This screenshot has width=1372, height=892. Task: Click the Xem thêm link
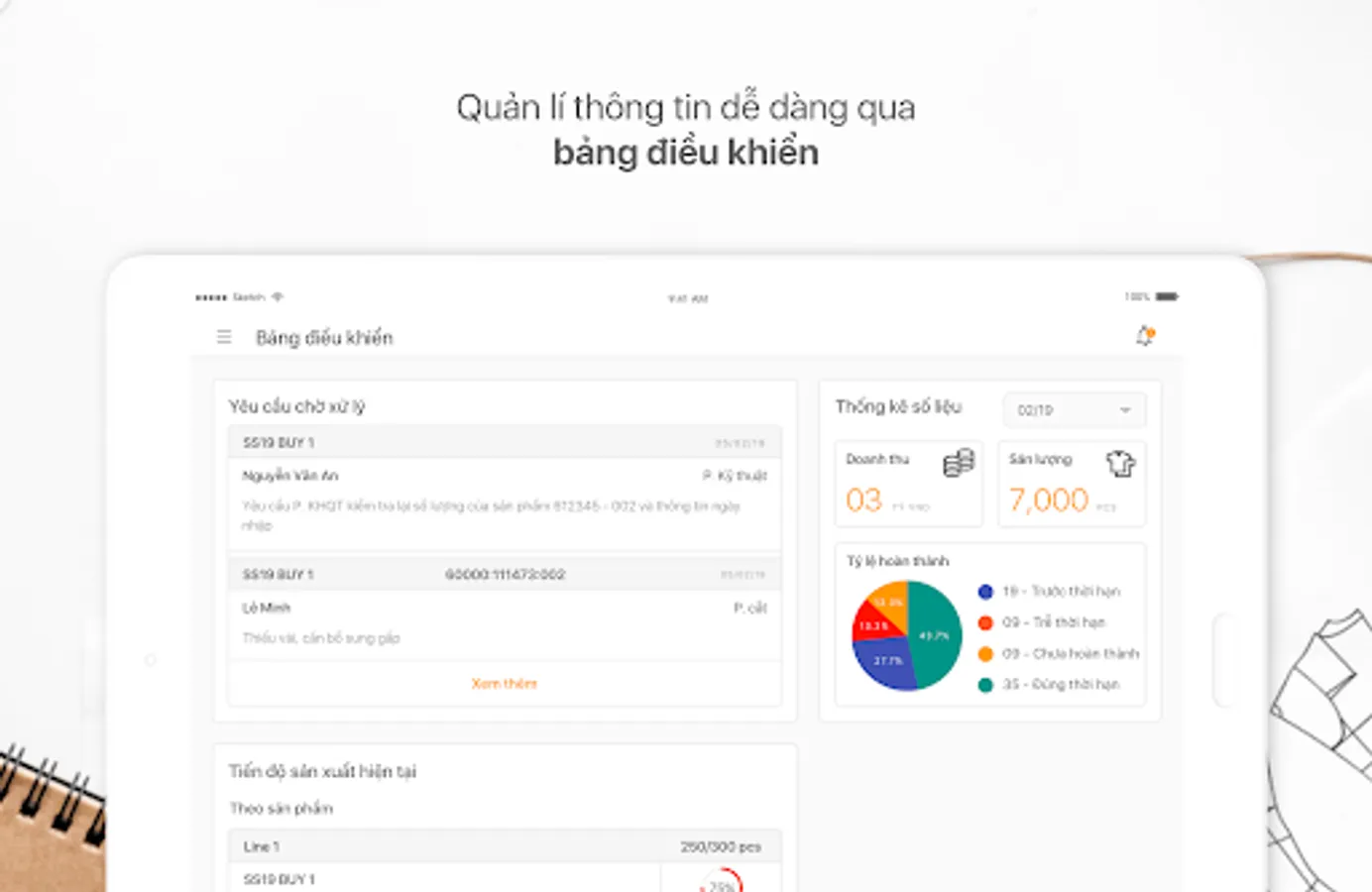click(504, 683)
